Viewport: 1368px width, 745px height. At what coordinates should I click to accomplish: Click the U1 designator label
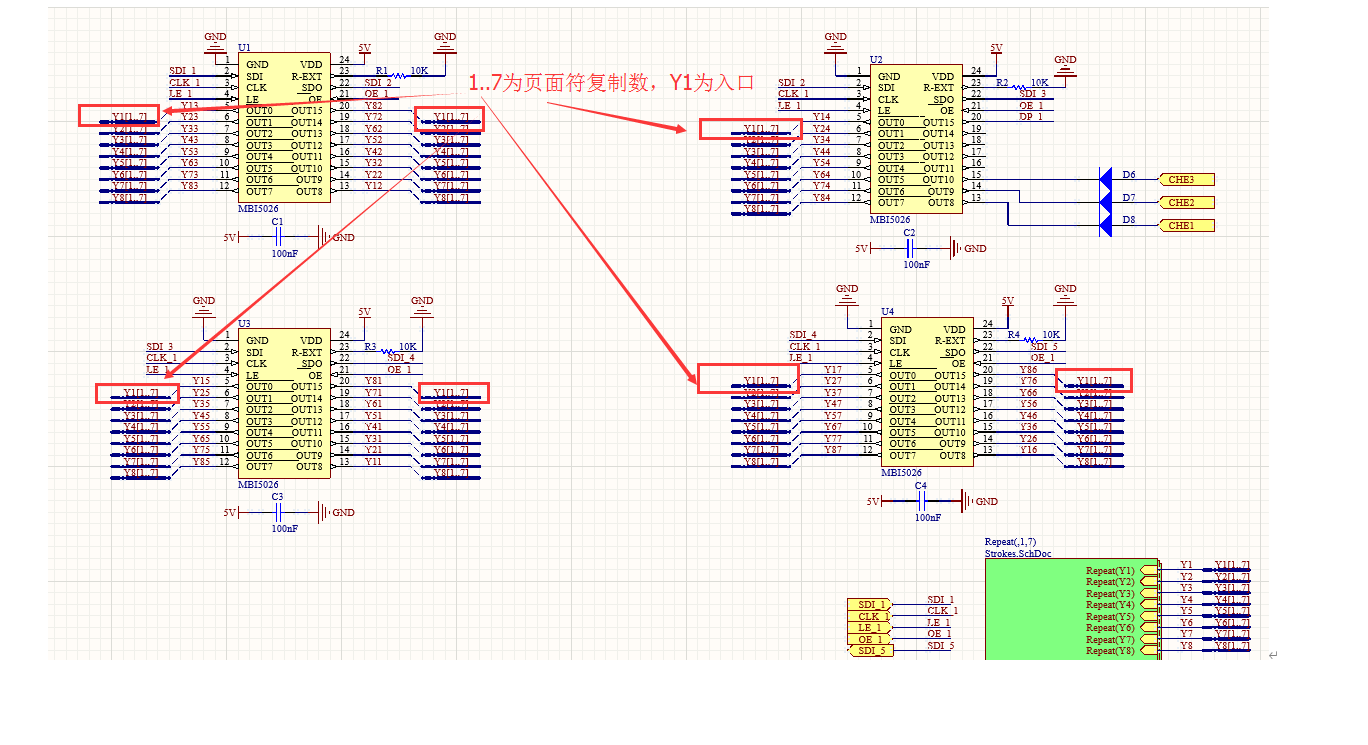(x=245, y=48)
